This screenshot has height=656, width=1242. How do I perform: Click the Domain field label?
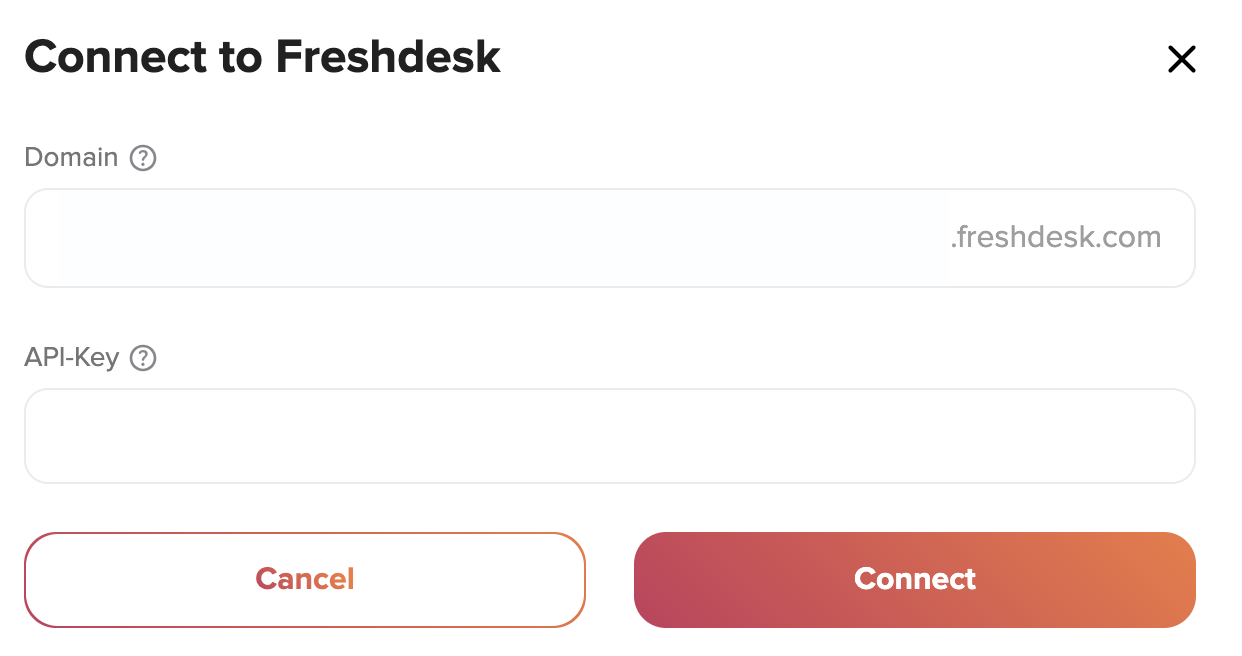[71, 158]
